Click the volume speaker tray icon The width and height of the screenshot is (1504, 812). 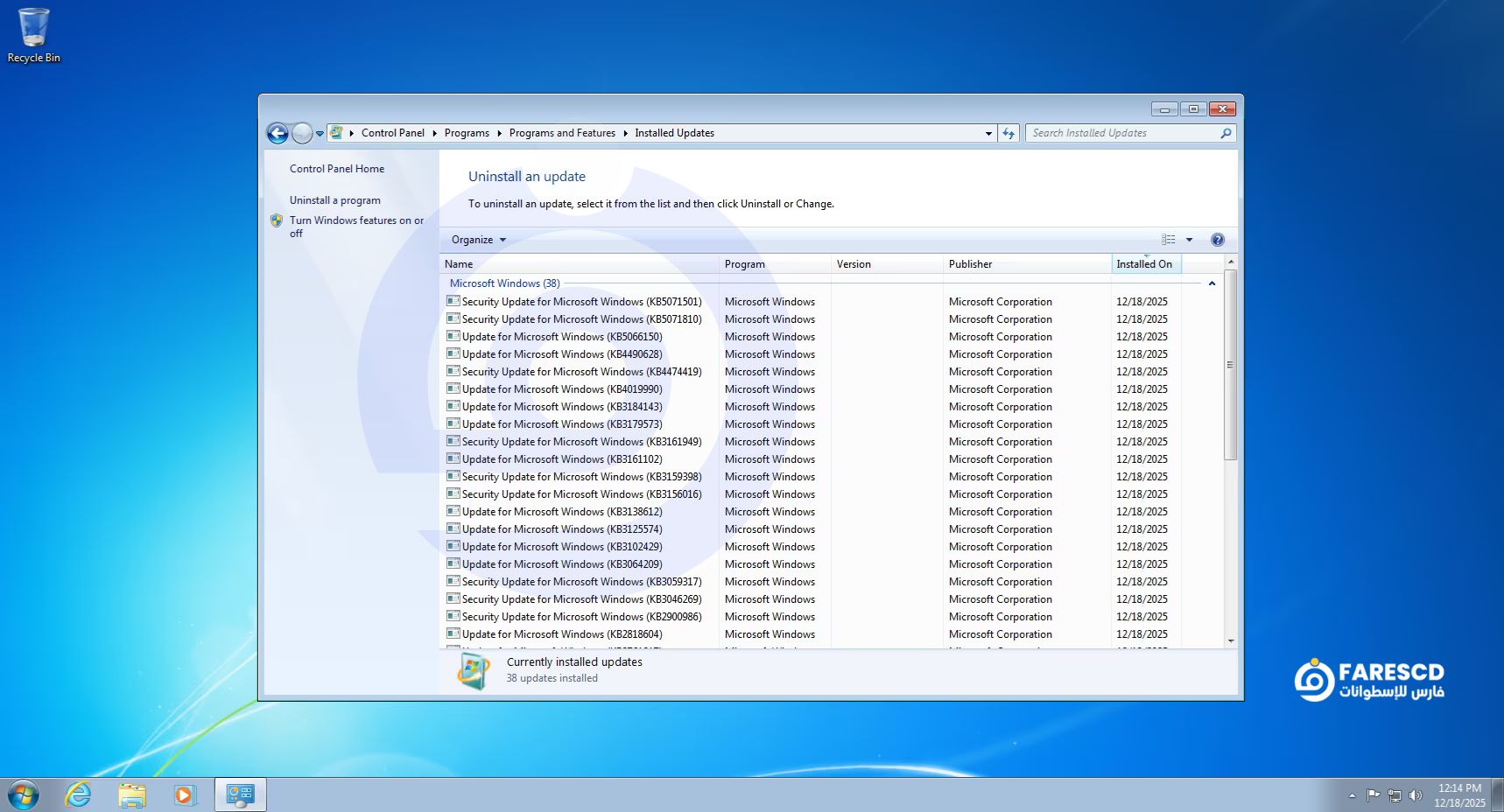tap(1415, 795)
